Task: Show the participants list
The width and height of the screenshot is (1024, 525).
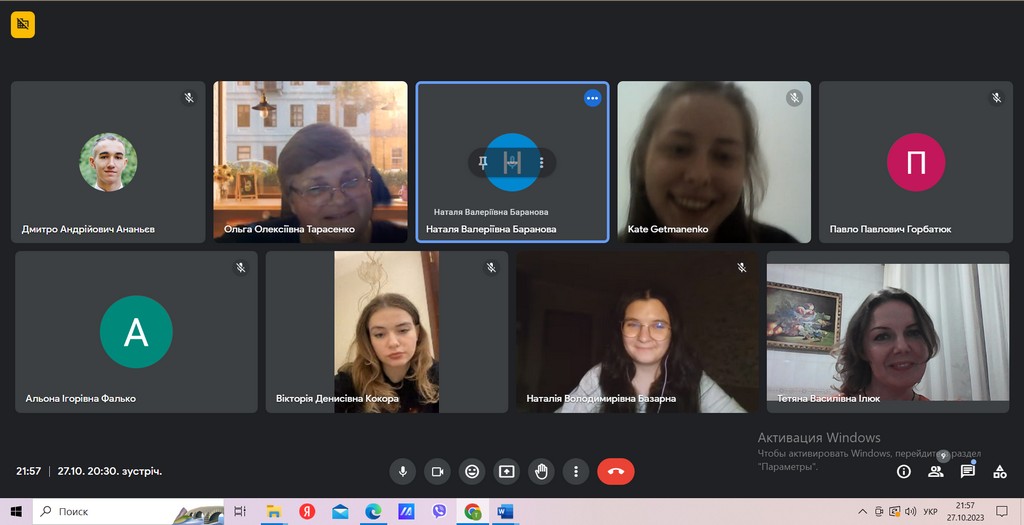Action: point(936,471)
